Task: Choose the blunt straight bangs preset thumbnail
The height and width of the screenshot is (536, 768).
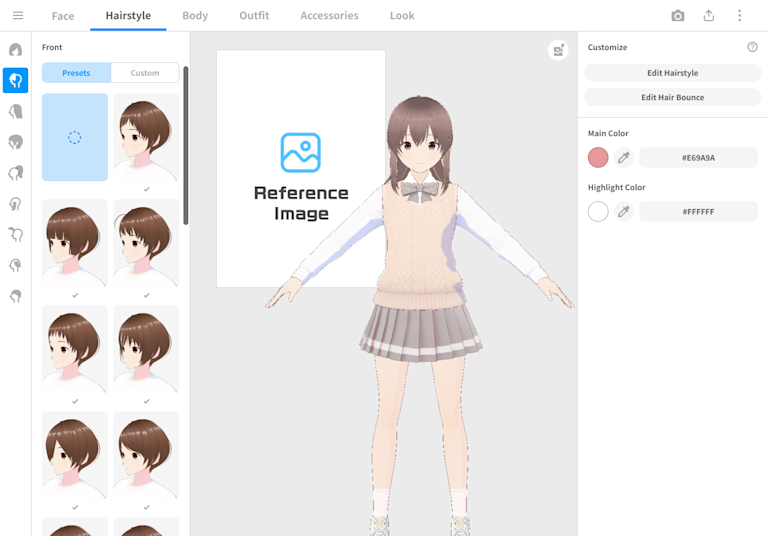Action: click(x=75, y=243)
